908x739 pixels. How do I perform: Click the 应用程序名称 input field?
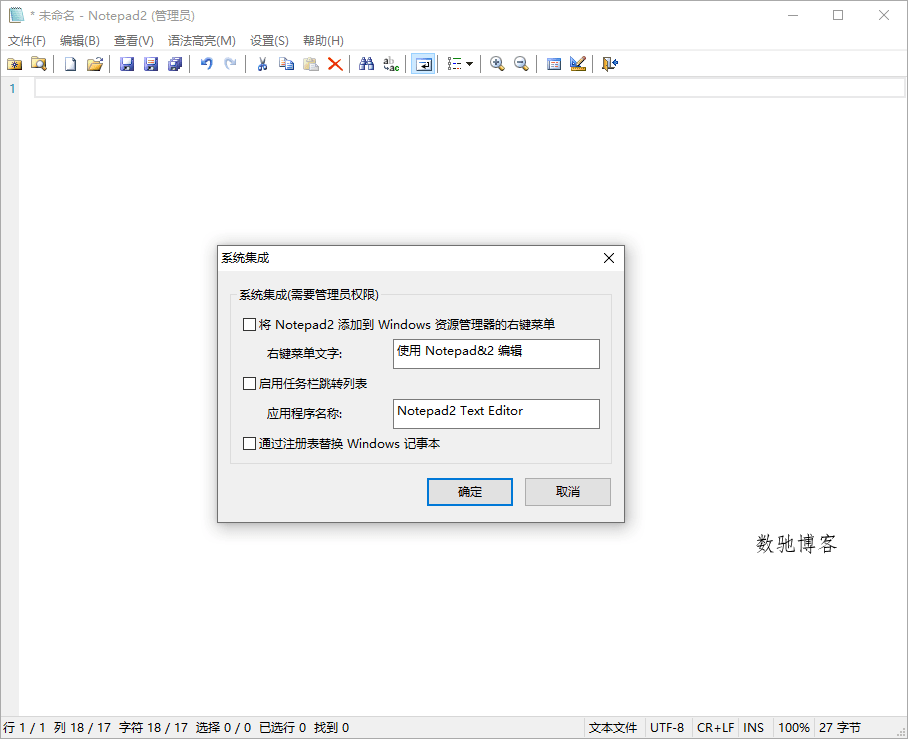pyautogui.click(x=496, y=414)
